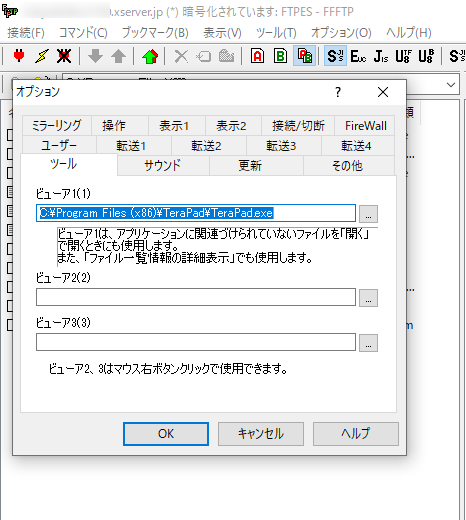Select Binary transfer mode (B icon)
Image resolution: width=466 pixels, height=520 pixels.
coord(281,56)
